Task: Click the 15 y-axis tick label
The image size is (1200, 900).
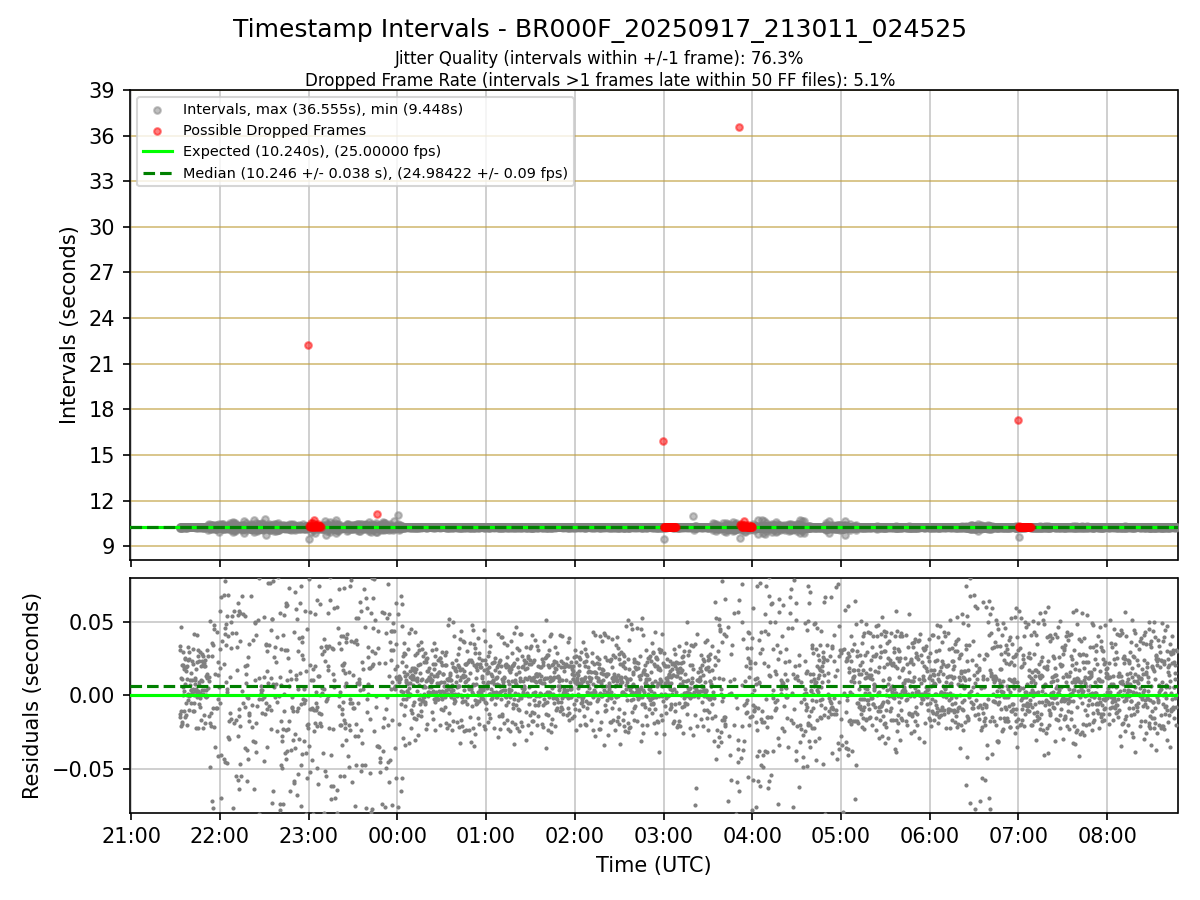Action: coord(102,455)
